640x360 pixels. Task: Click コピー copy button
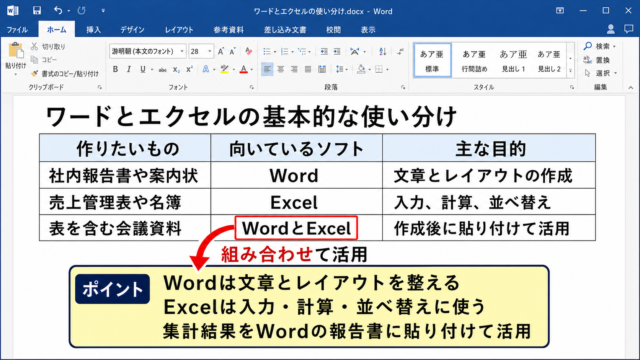click(x=44, y=60)
